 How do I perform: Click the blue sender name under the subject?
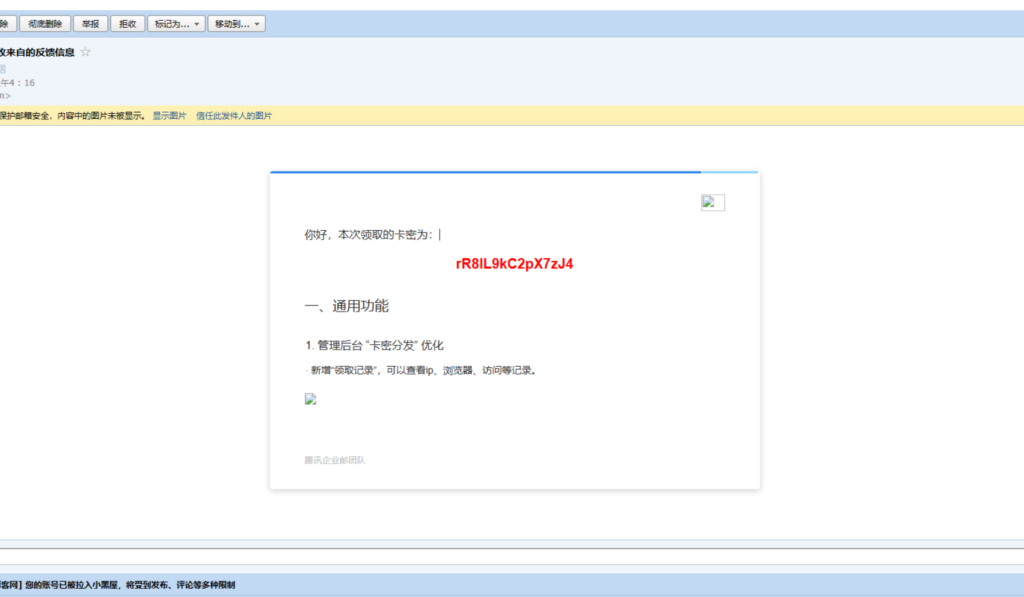(3, 68)
